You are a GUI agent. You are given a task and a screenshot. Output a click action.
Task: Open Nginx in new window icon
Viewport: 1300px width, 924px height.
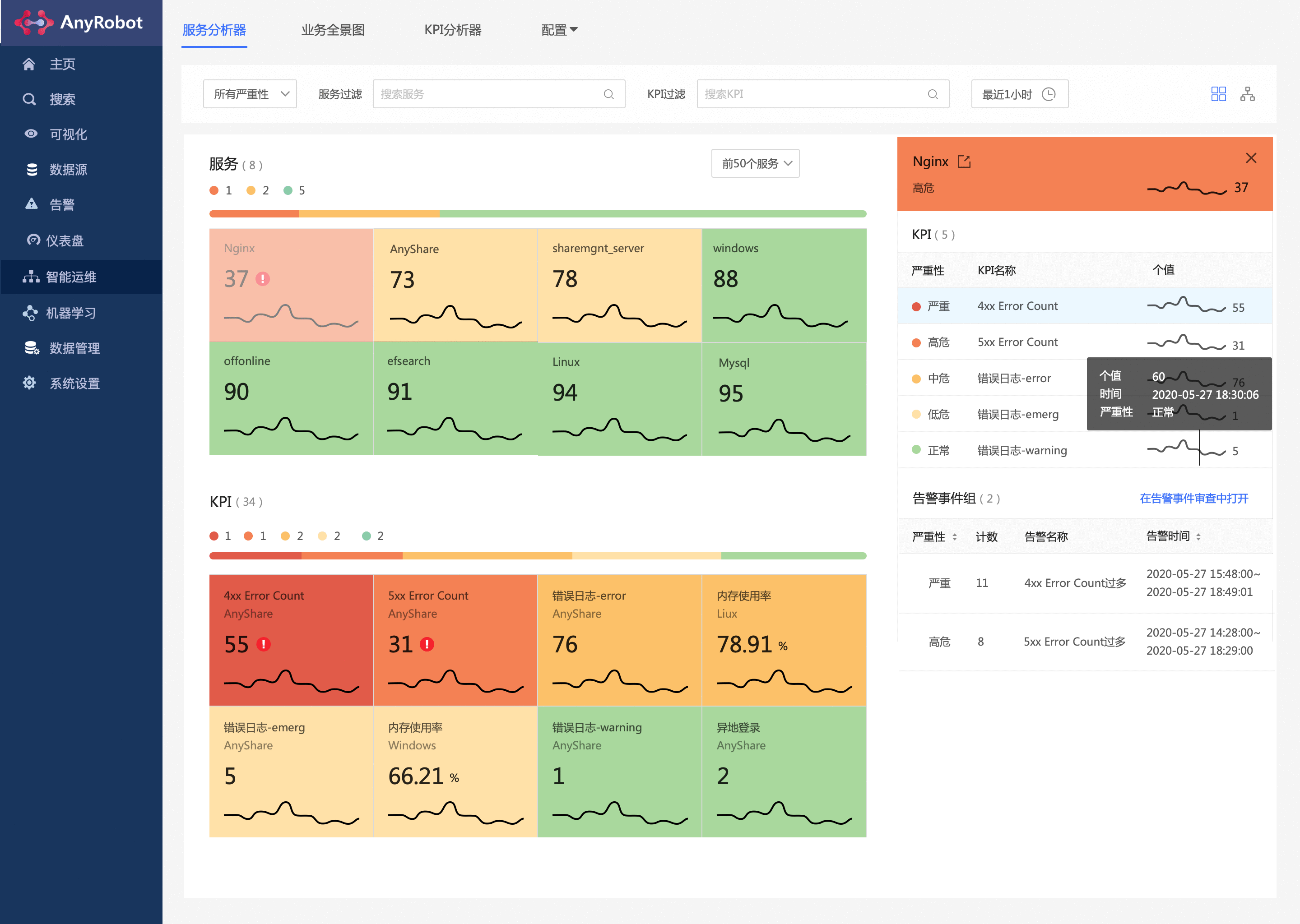click(964, 162)
